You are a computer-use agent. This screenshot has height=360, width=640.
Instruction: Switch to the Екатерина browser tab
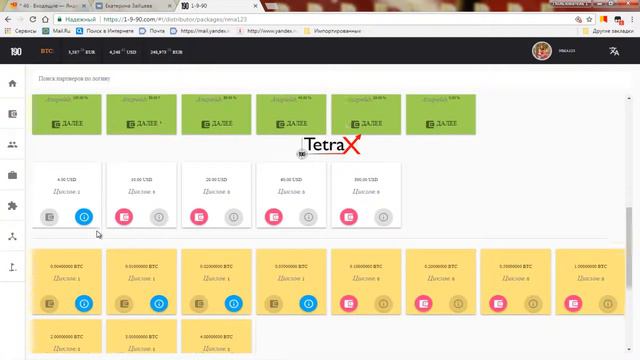133,6
